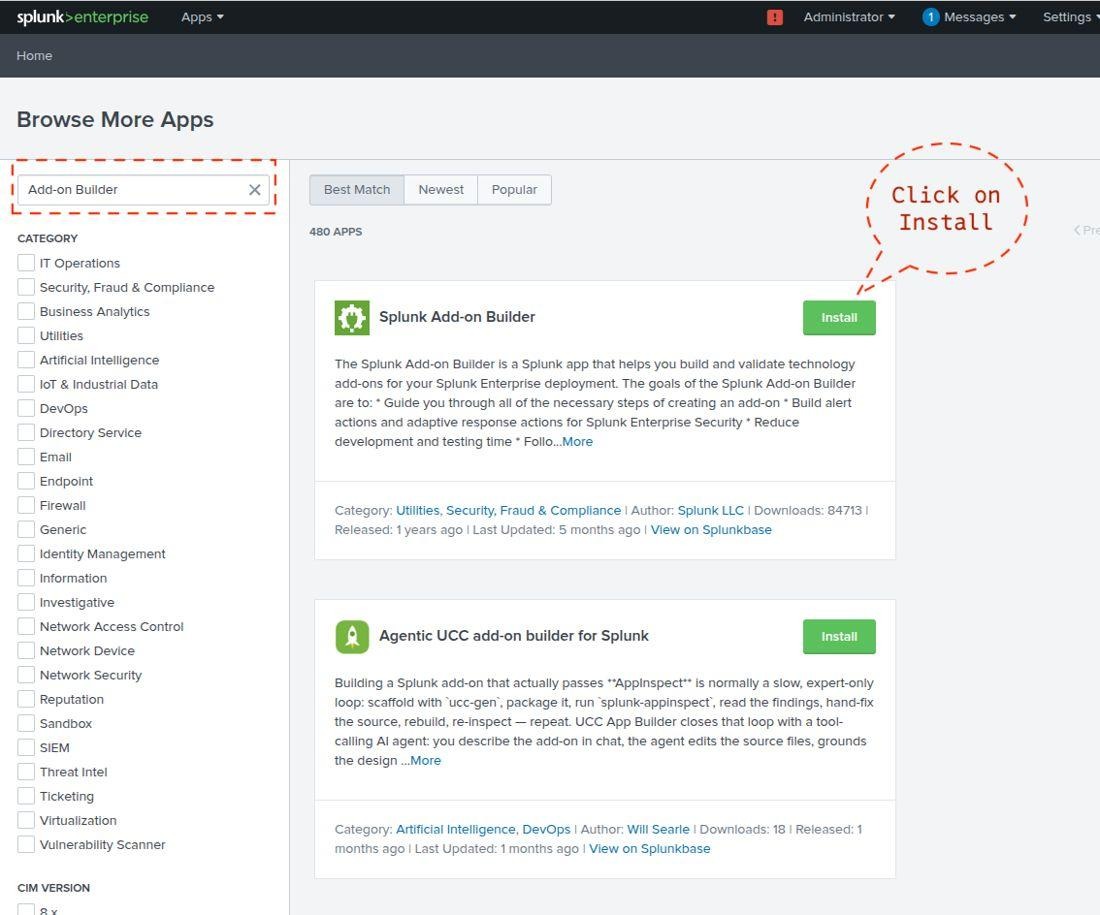Select the Newest sort tab

coord(441,189)
